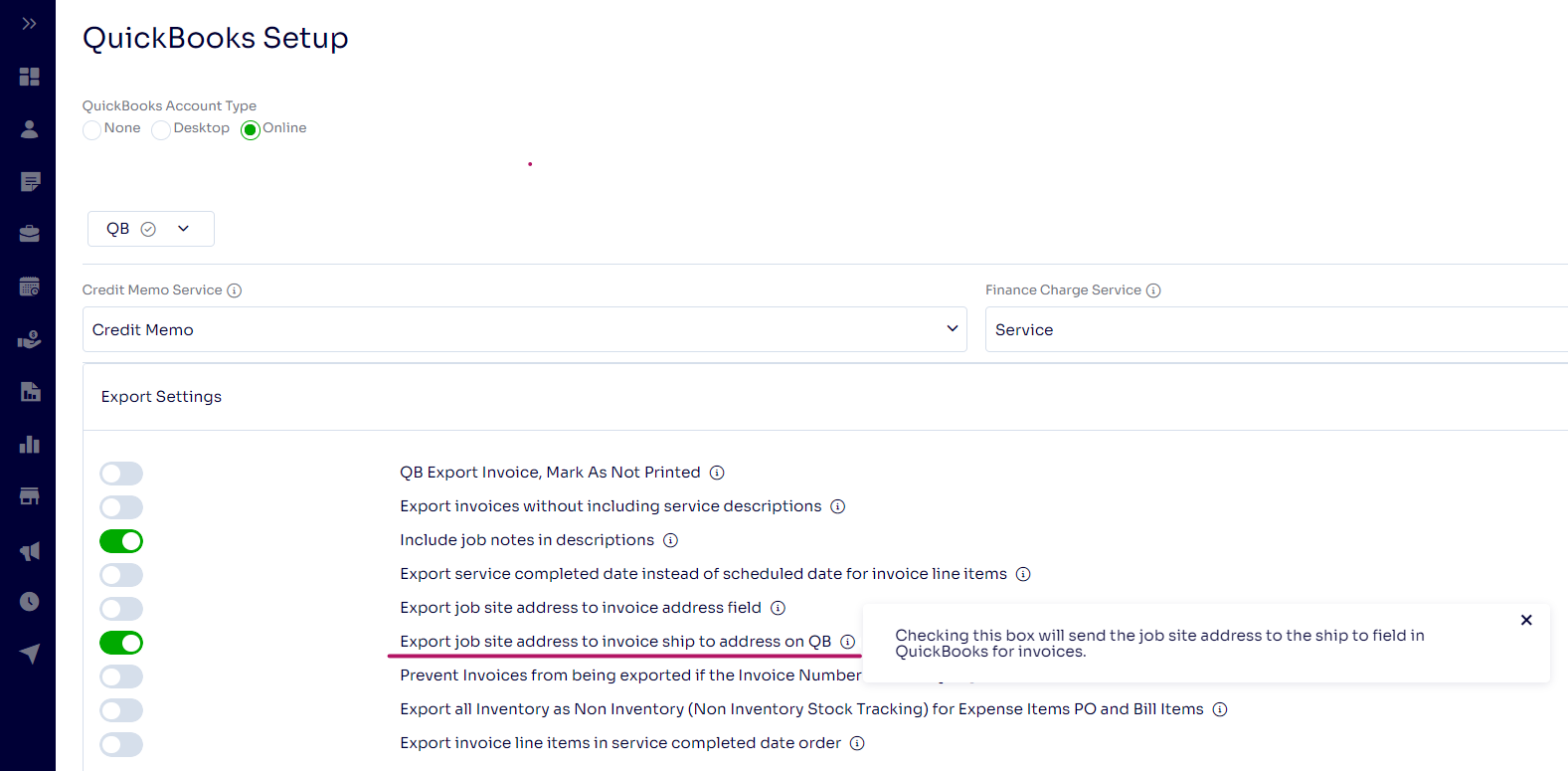Close the ship-to address tooltip popup
This screenshot has height=771, width=1568.
pos(1526,620)
